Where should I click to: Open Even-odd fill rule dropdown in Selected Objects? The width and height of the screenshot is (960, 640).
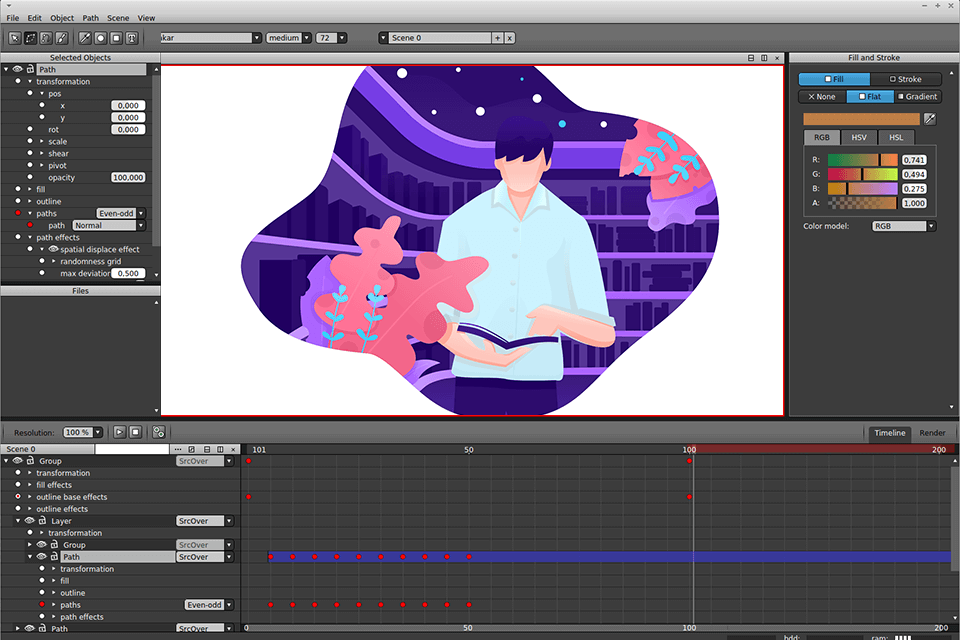tap(141, 213)
